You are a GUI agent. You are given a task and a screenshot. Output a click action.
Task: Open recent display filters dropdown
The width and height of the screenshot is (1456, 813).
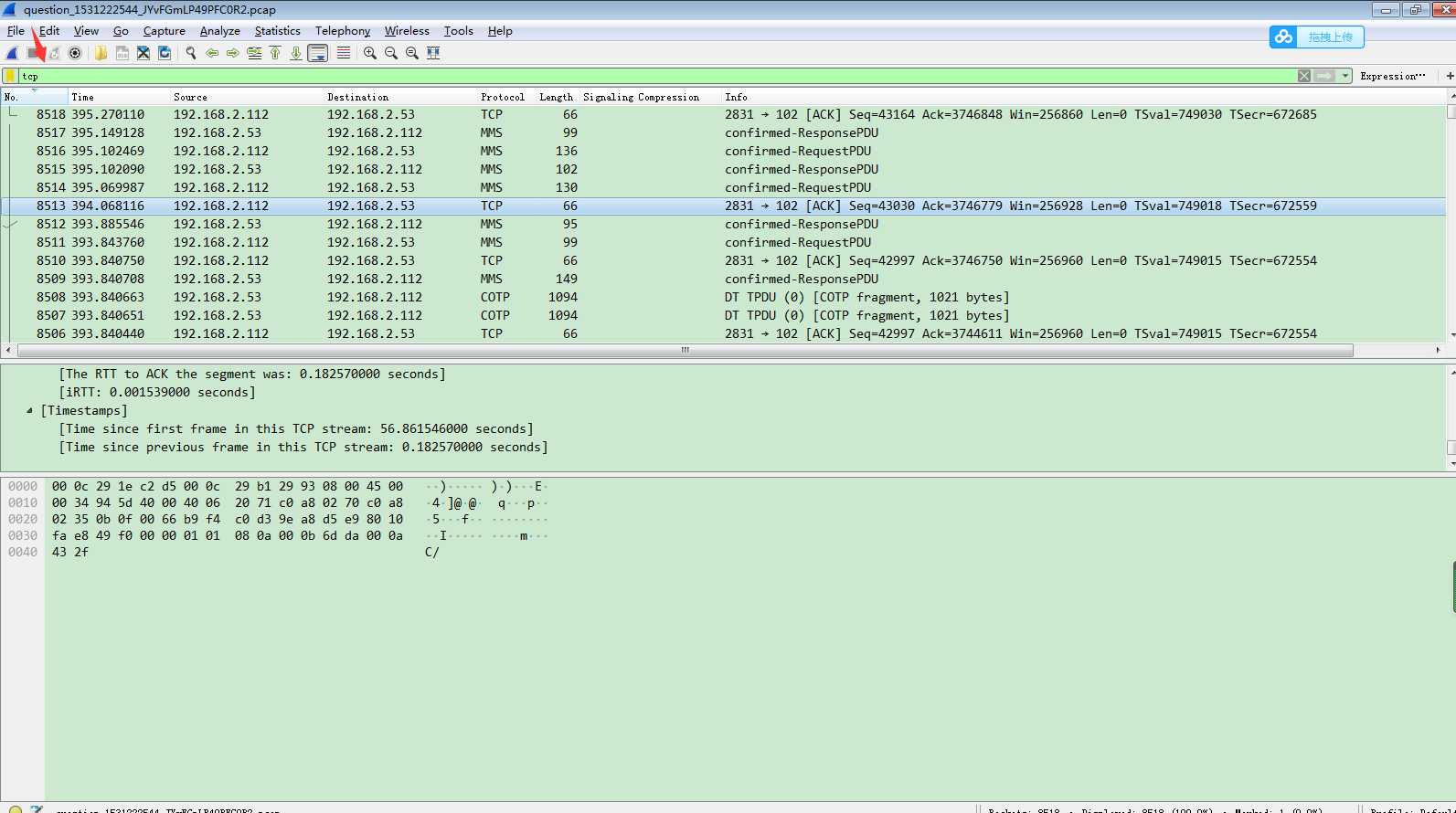pos(1345,76)
